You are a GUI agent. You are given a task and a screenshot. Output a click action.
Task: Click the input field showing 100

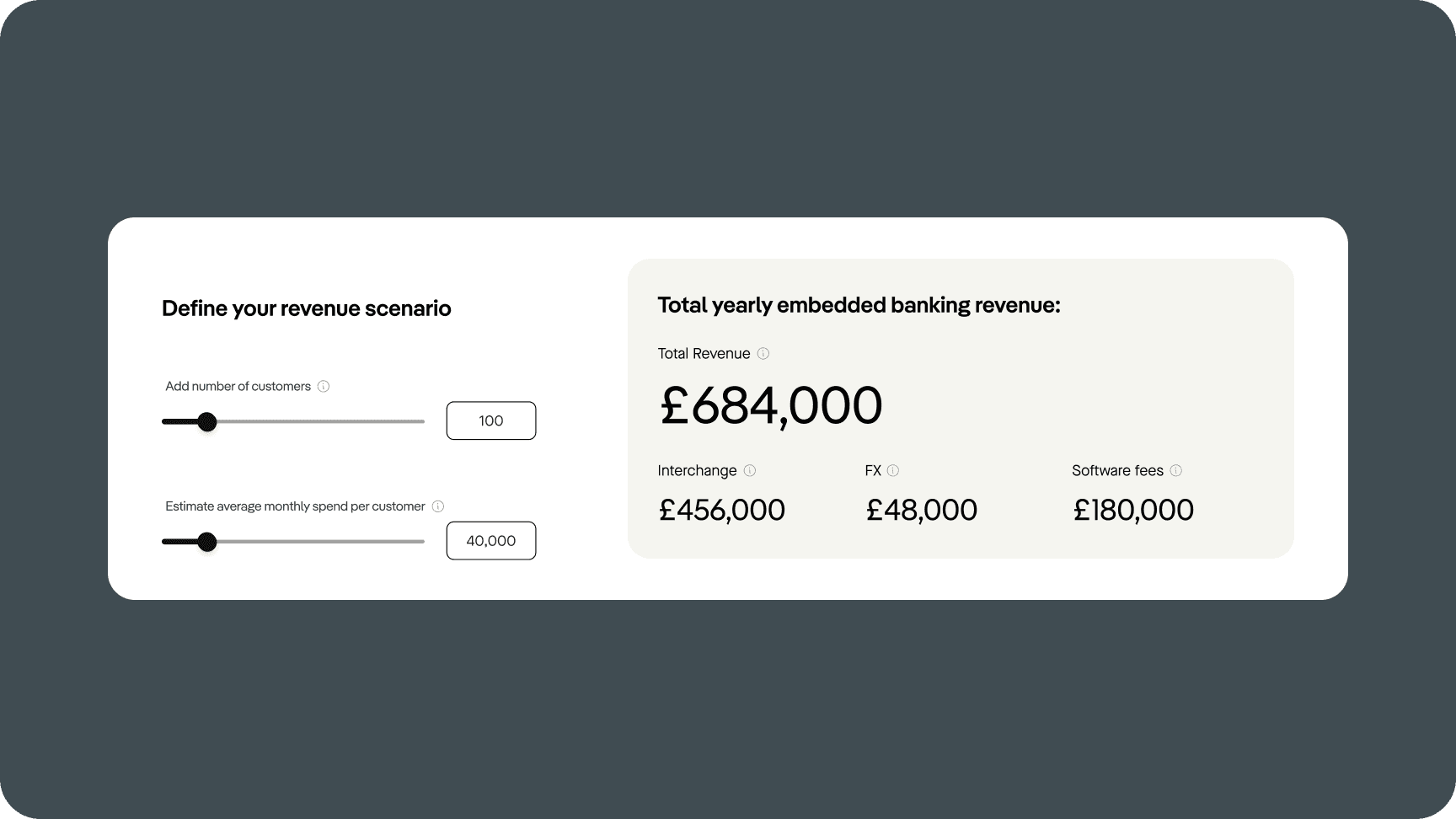point(490,420)
